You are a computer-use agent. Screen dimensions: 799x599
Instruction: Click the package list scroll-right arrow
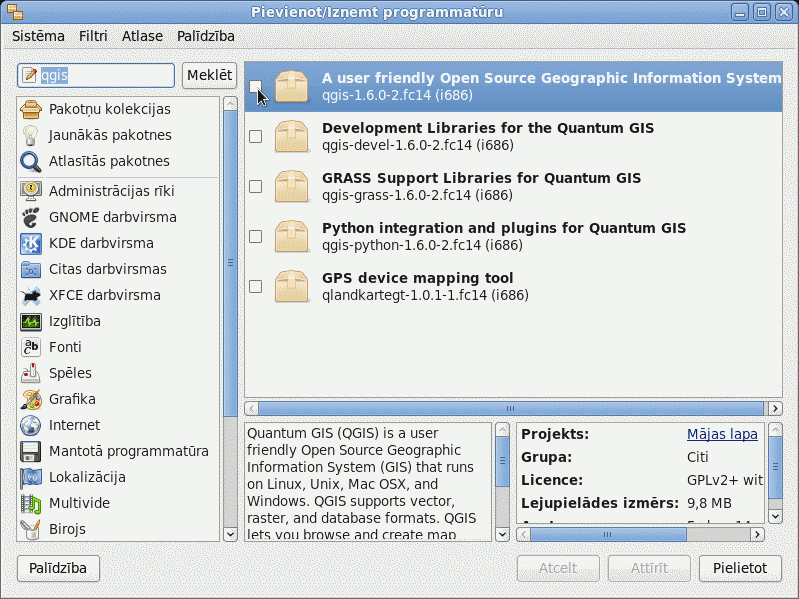pos(775,409)
